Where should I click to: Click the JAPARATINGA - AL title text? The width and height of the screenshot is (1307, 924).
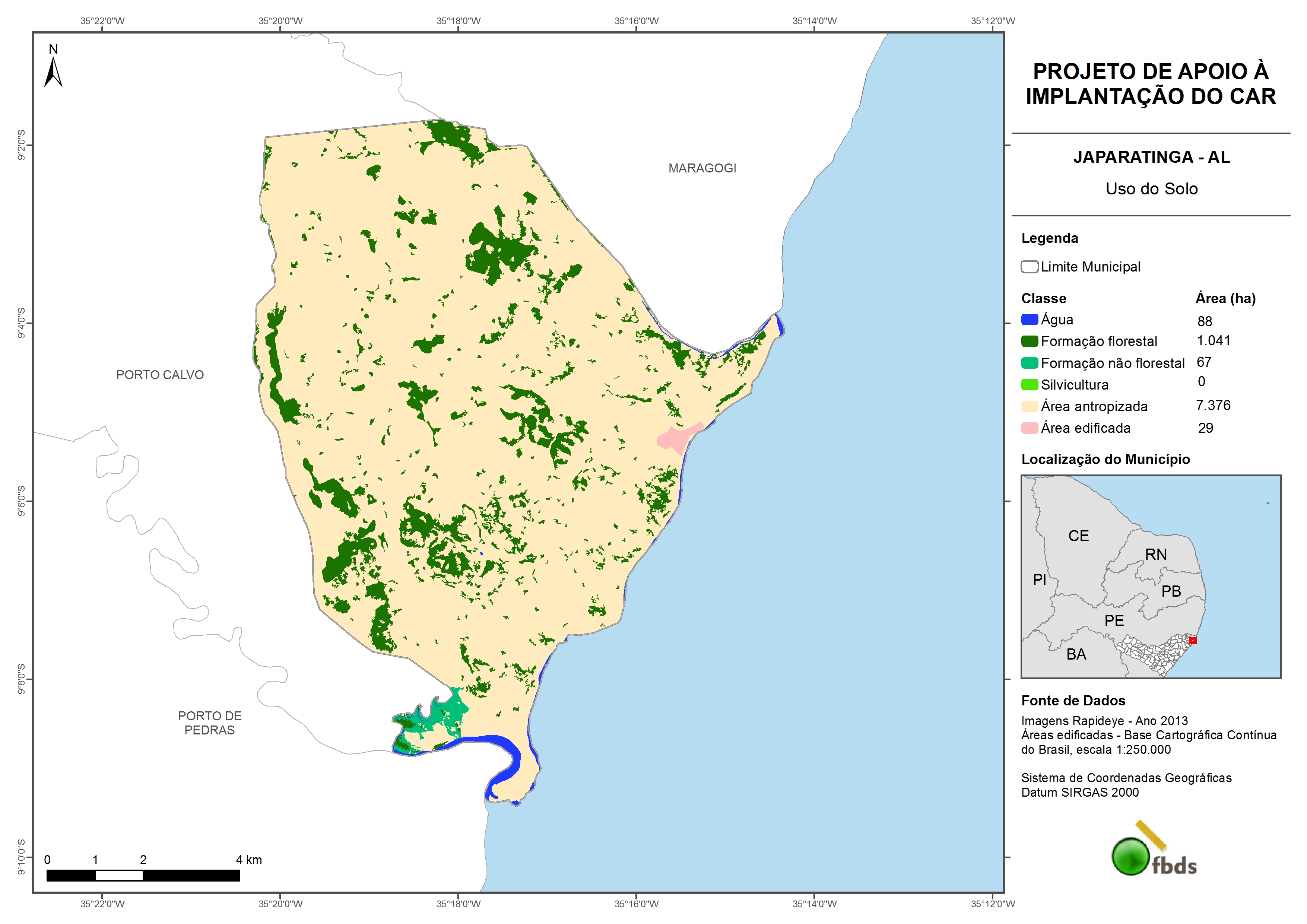click(1151, 157)
